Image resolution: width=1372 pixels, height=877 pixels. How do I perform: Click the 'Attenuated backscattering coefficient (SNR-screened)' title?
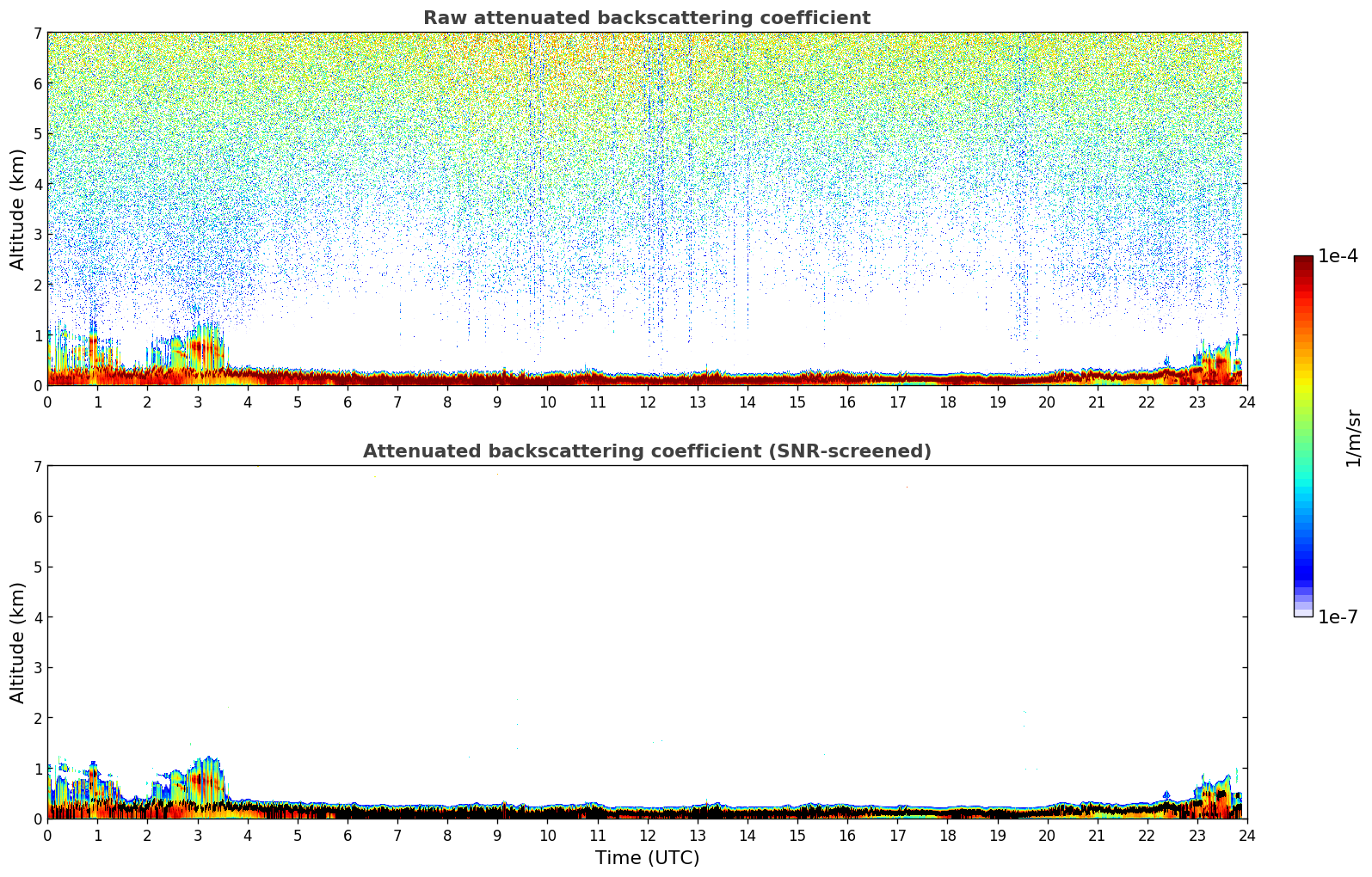647,451
